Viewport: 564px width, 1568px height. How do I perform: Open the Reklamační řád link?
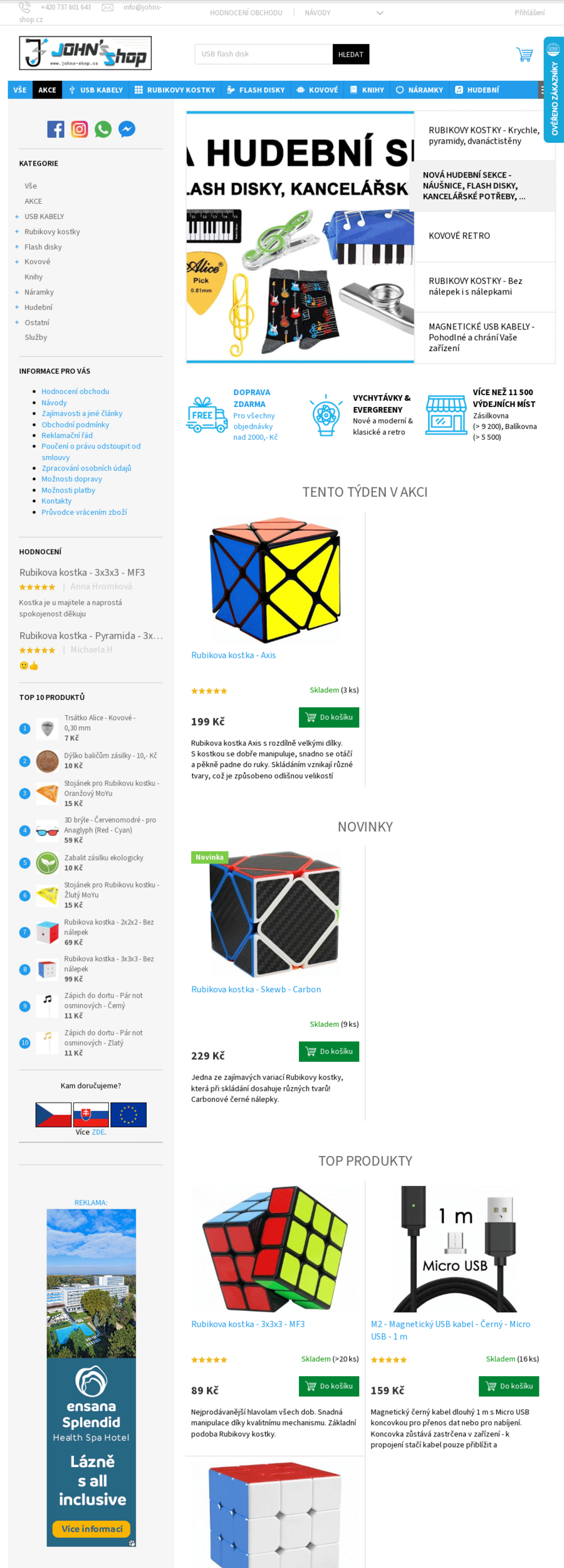[67, 435]
